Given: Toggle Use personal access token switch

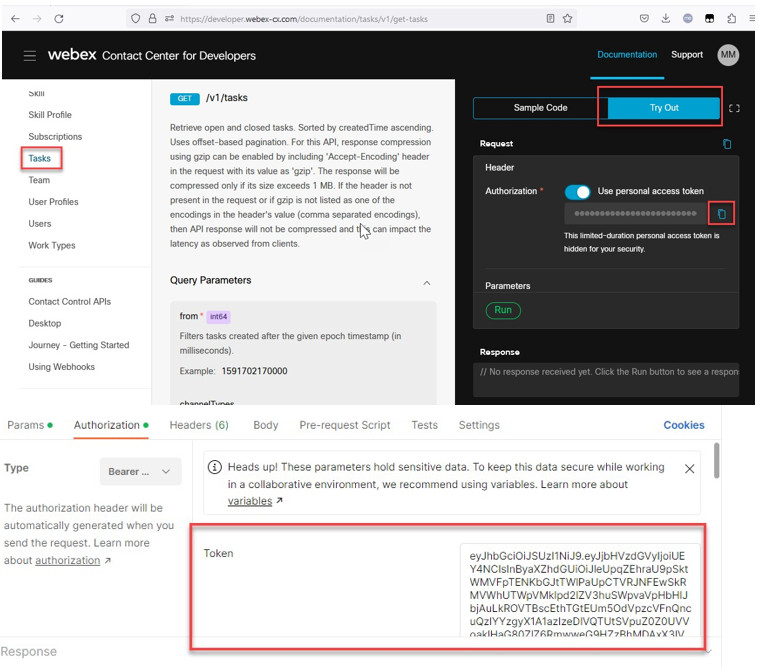Looking at the screenshot, I should (x=577, y=192).
